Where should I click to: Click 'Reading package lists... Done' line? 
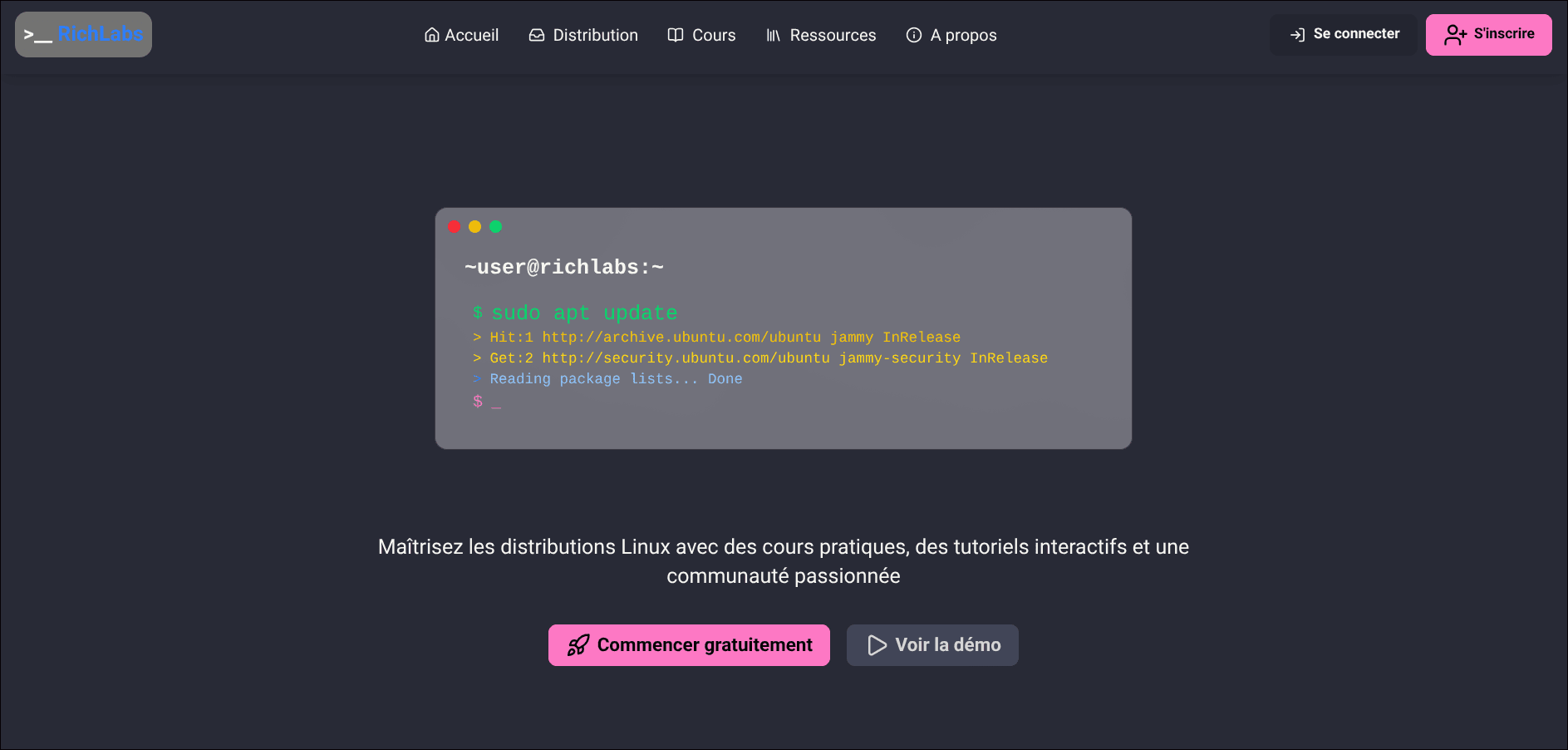coord(607,379)
